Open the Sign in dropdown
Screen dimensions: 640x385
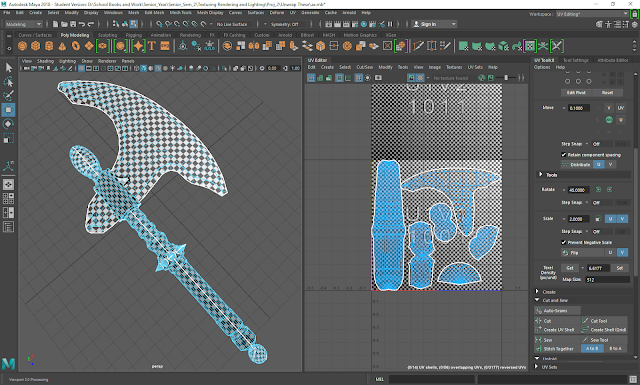click(x=434, y=24)
